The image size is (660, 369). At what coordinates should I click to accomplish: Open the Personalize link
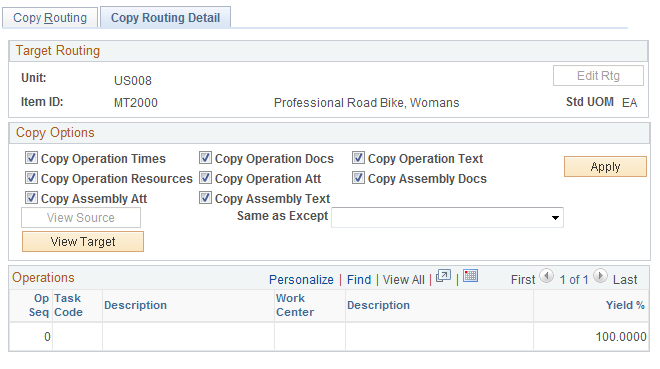pyautogui.click(x=301, y=280)
